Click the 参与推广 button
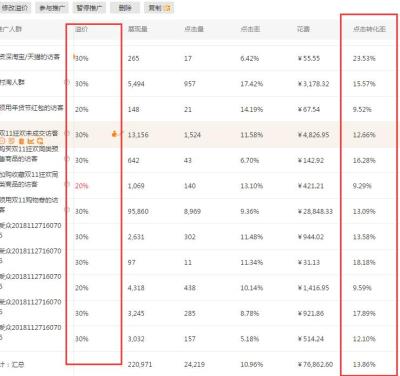 coord(52,8)
